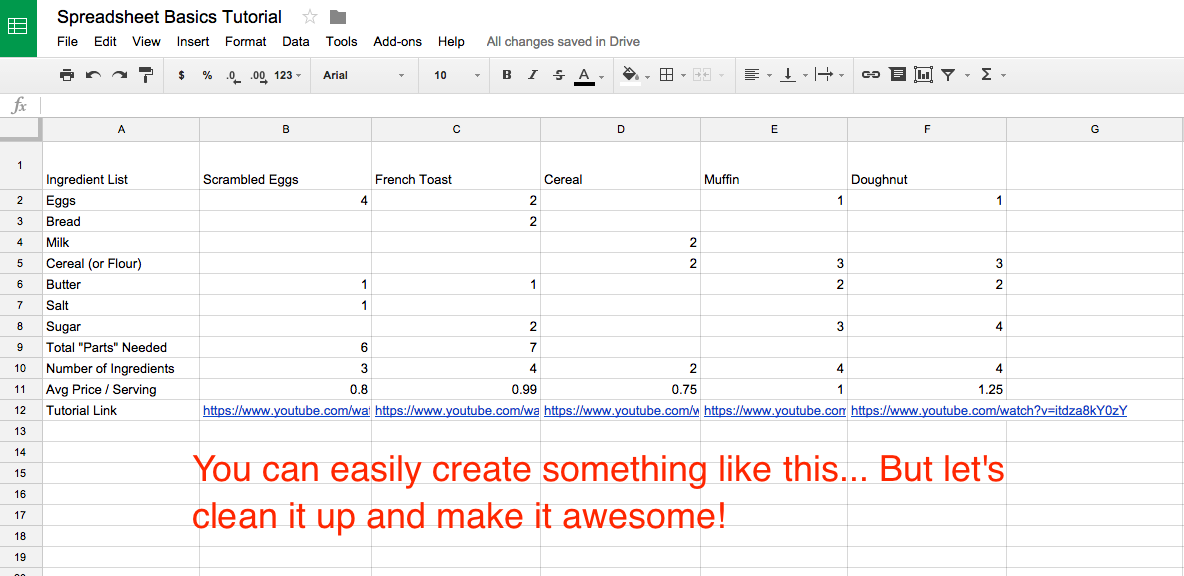This screenshot has width=1184, height=576.
Task: Insert a link with the link icon
Action: [870, 74]
